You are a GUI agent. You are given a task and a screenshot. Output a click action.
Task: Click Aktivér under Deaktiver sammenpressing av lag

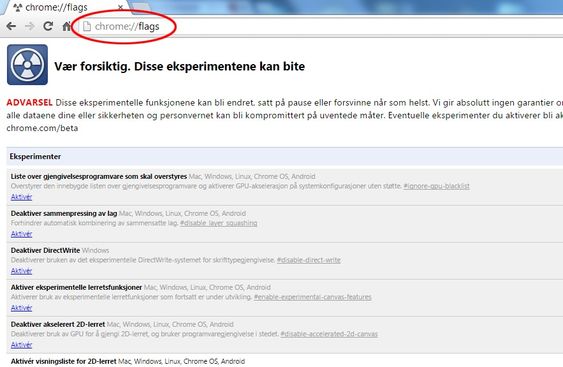[21, 234]
